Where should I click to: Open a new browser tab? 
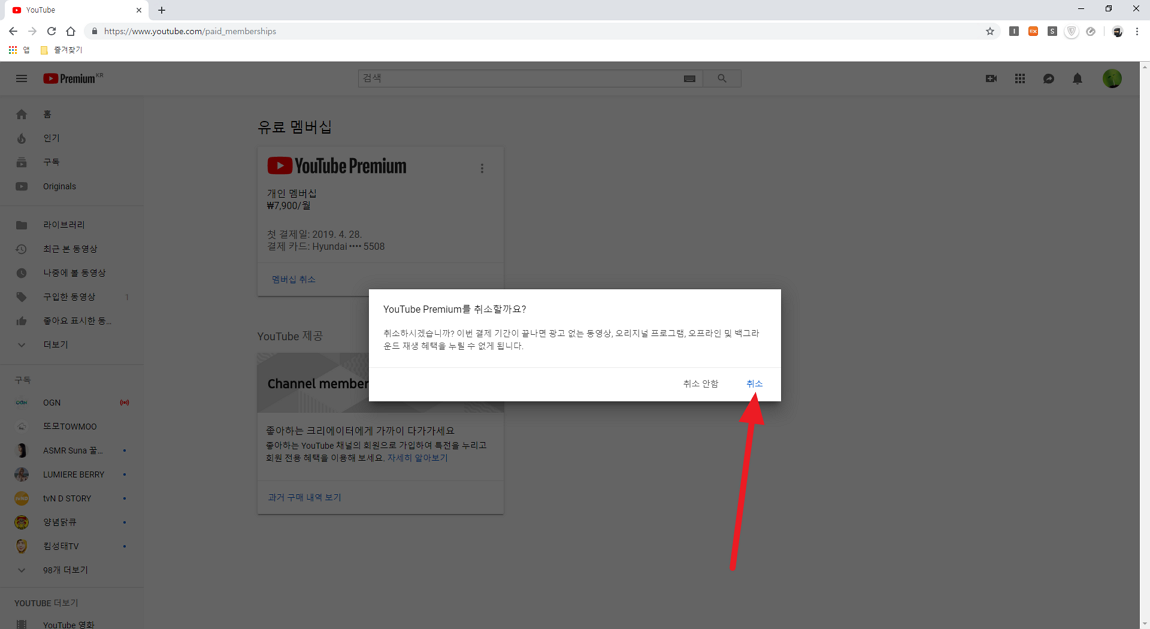point(161,10)
